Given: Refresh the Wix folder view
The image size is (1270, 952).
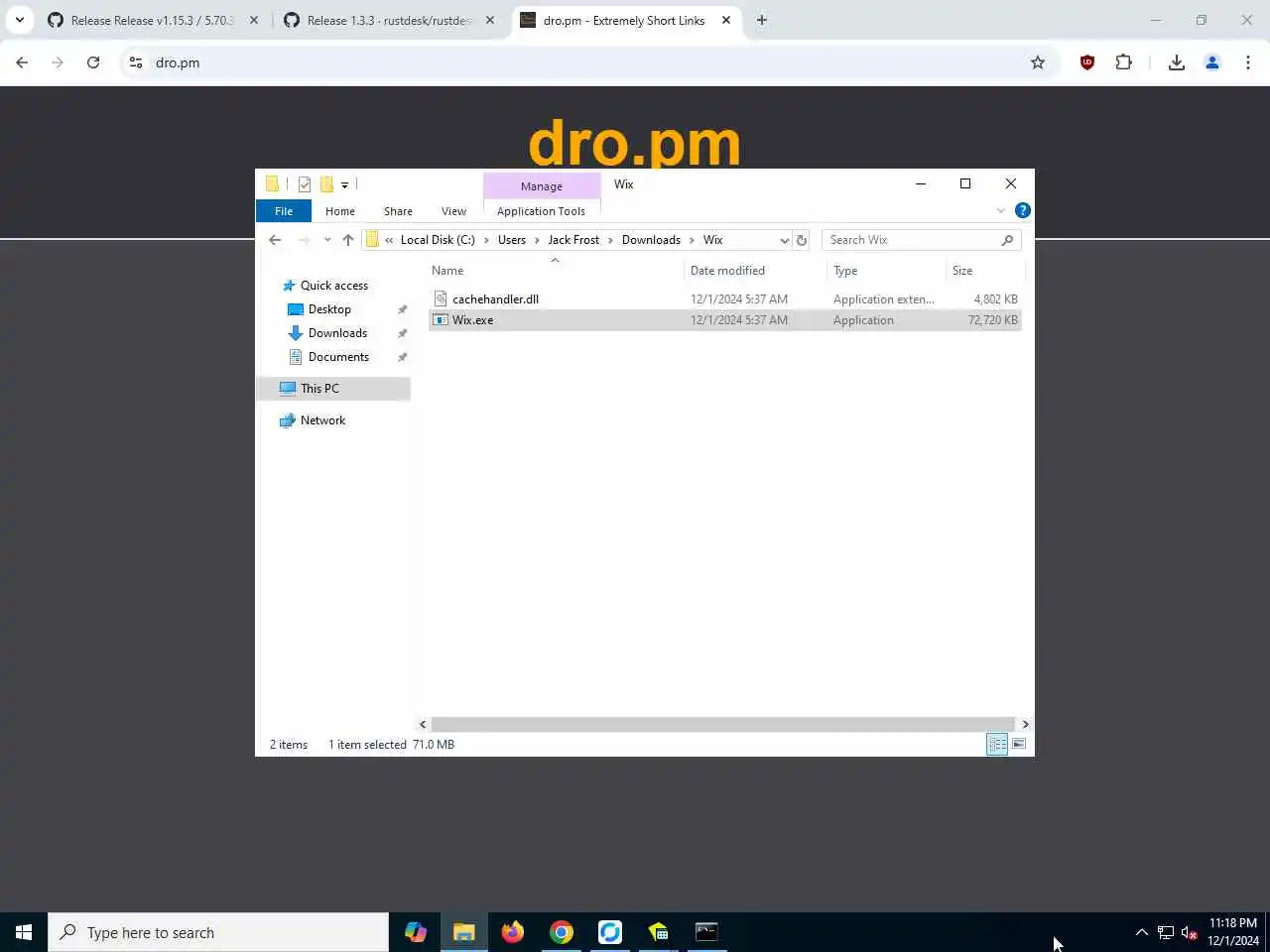Looking at the screenshot, I should [802, 240].
